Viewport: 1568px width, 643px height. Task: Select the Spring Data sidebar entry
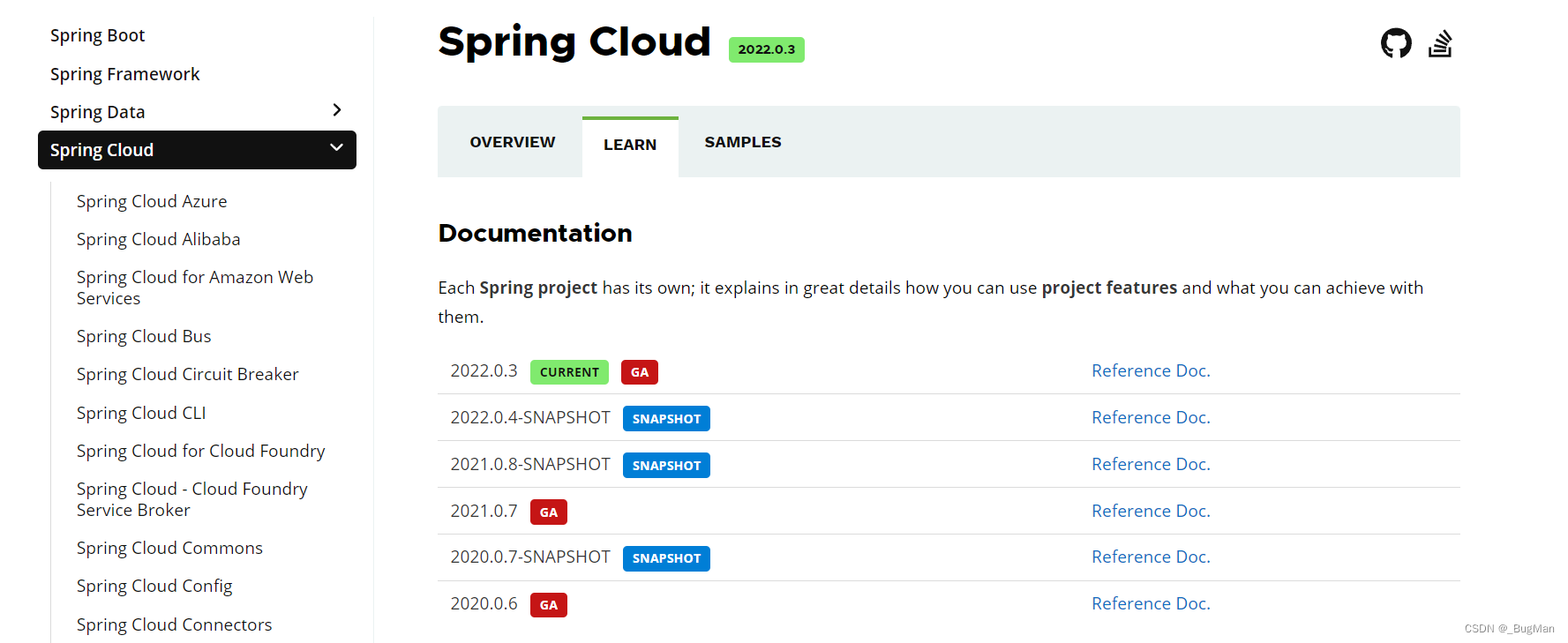coord(97,112)
